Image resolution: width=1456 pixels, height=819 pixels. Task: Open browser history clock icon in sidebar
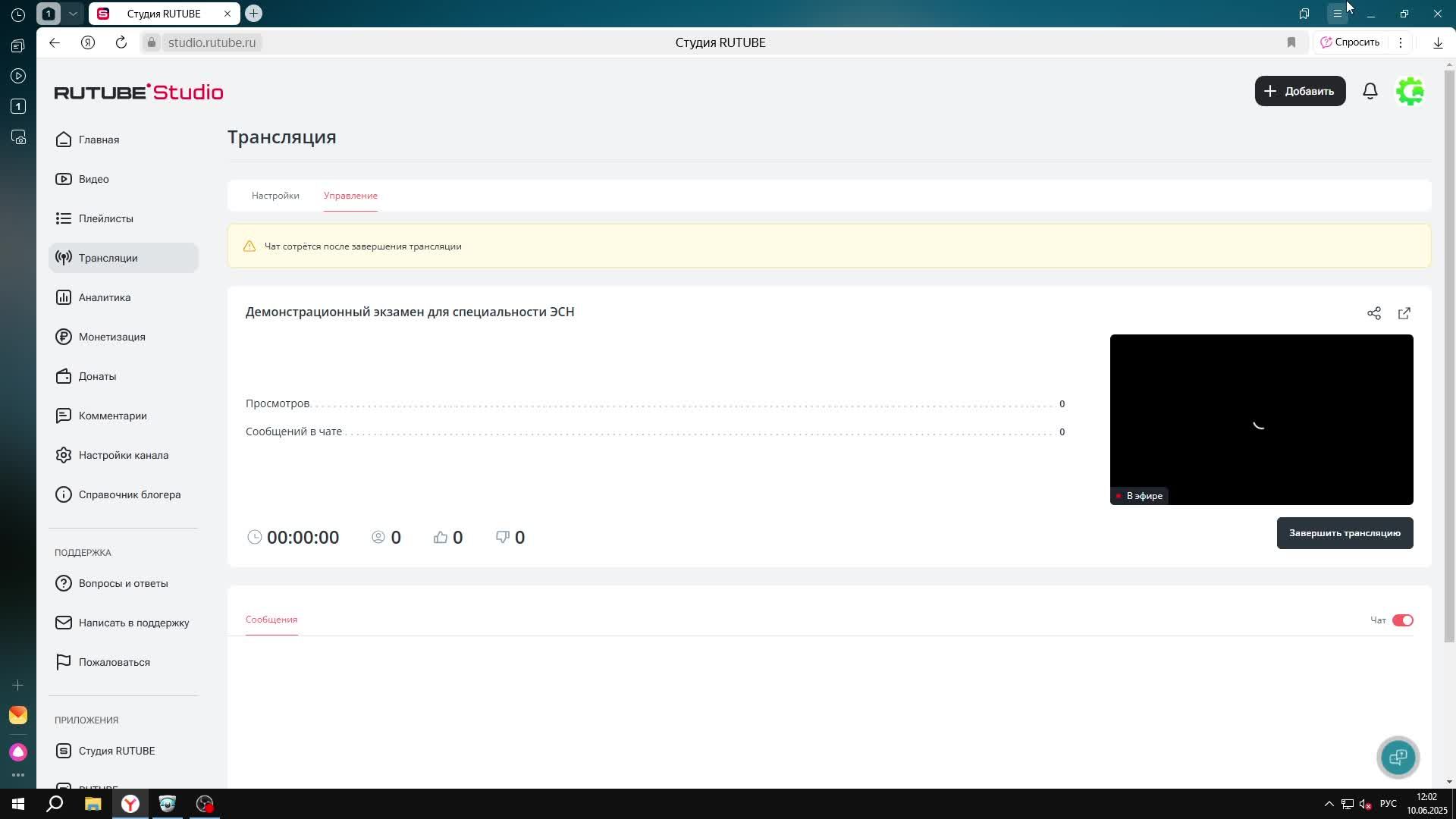click(18, 15)
